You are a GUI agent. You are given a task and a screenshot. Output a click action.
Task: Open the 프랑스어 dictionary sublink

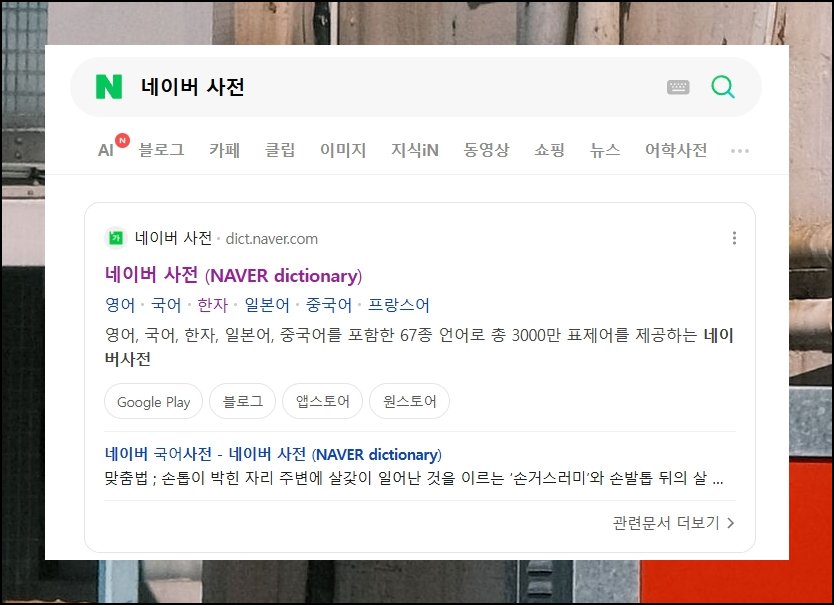[x=398, y=305]
